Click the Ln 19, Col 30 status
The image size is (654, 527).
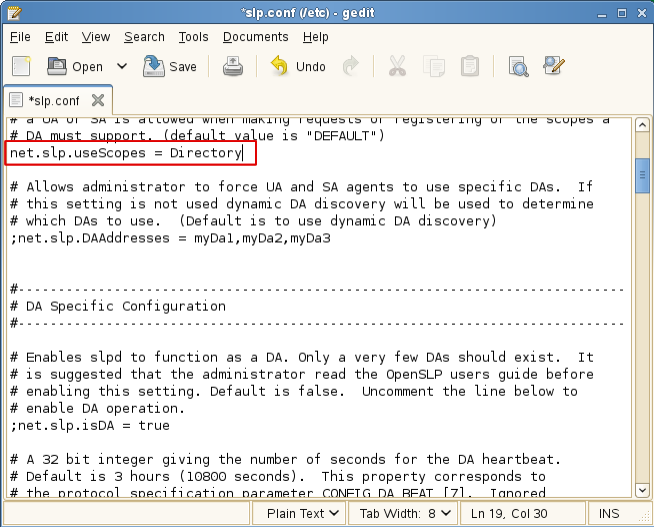(x=509, y=513)
